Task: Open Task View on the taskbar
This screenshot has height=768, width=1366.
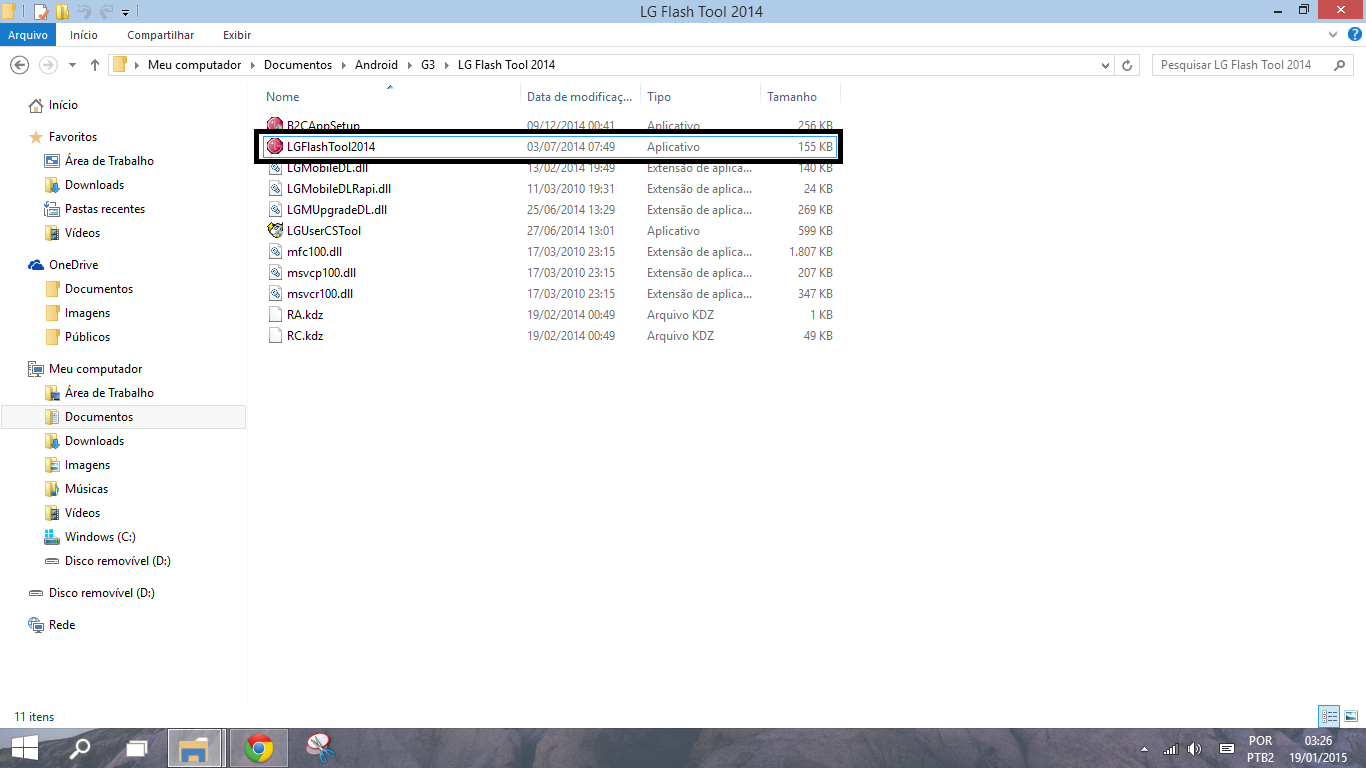Action: click(137, 747)
